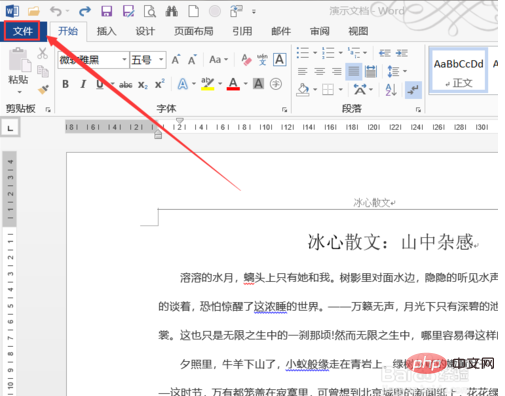Click the open folder icon in quick access
This screenshot has height=396, width=505.
[x=34, y=11]
